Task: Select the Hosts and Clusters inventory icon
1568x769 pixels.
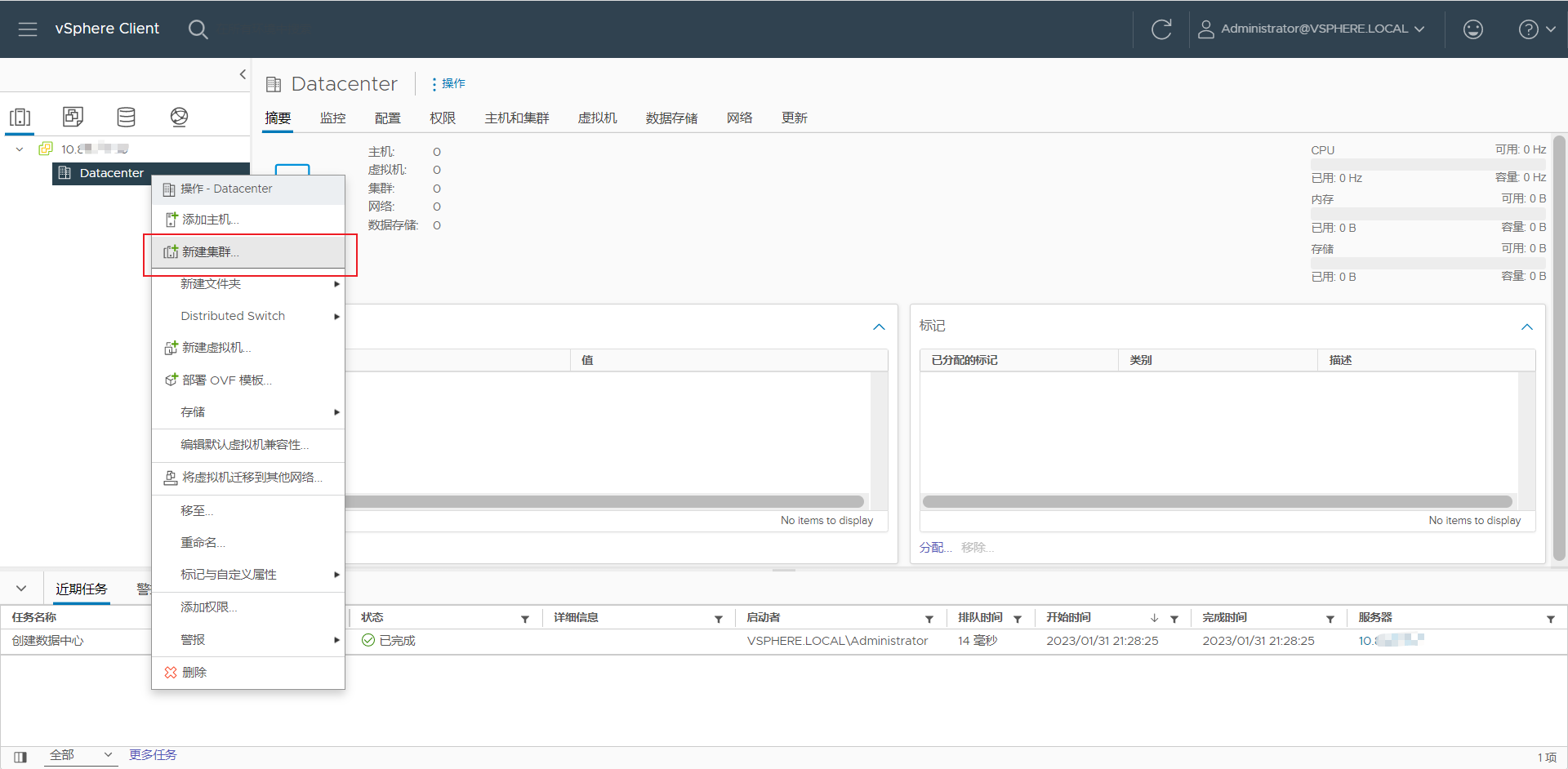Action: point(20,117)
